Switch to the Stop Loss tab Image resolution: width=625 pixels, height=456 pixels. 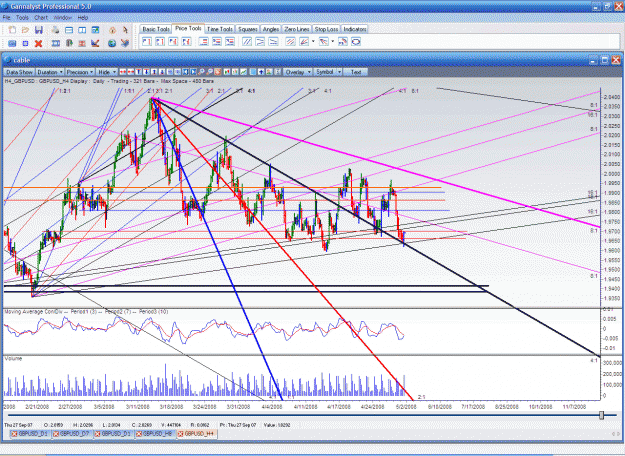(x=326, y=29)
